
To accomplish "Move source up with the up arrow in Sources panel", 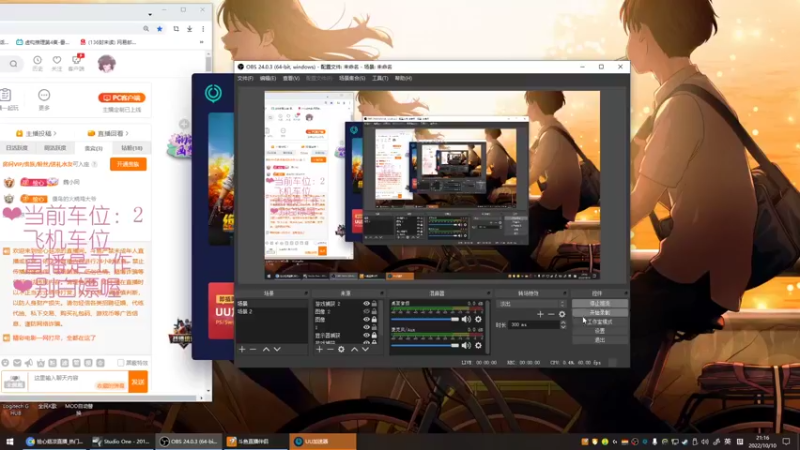I will click(354, 349).
